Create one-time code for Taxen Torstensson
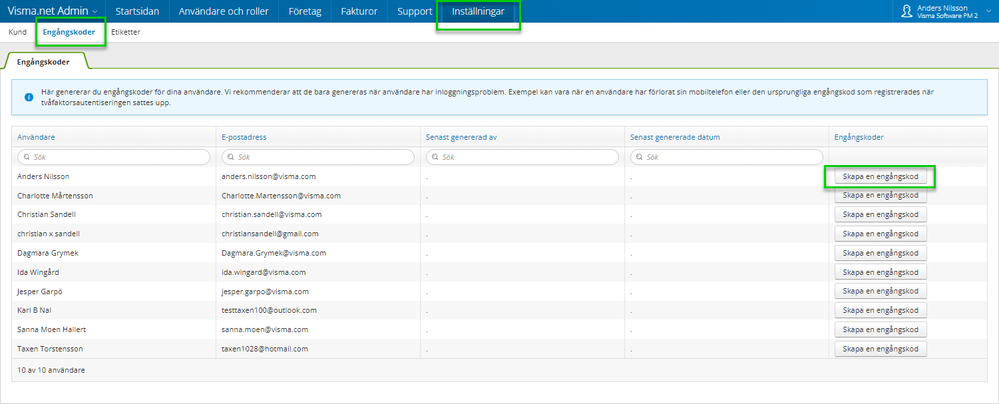The height and width of the screenshot is (404, 999). pos(880,349)
